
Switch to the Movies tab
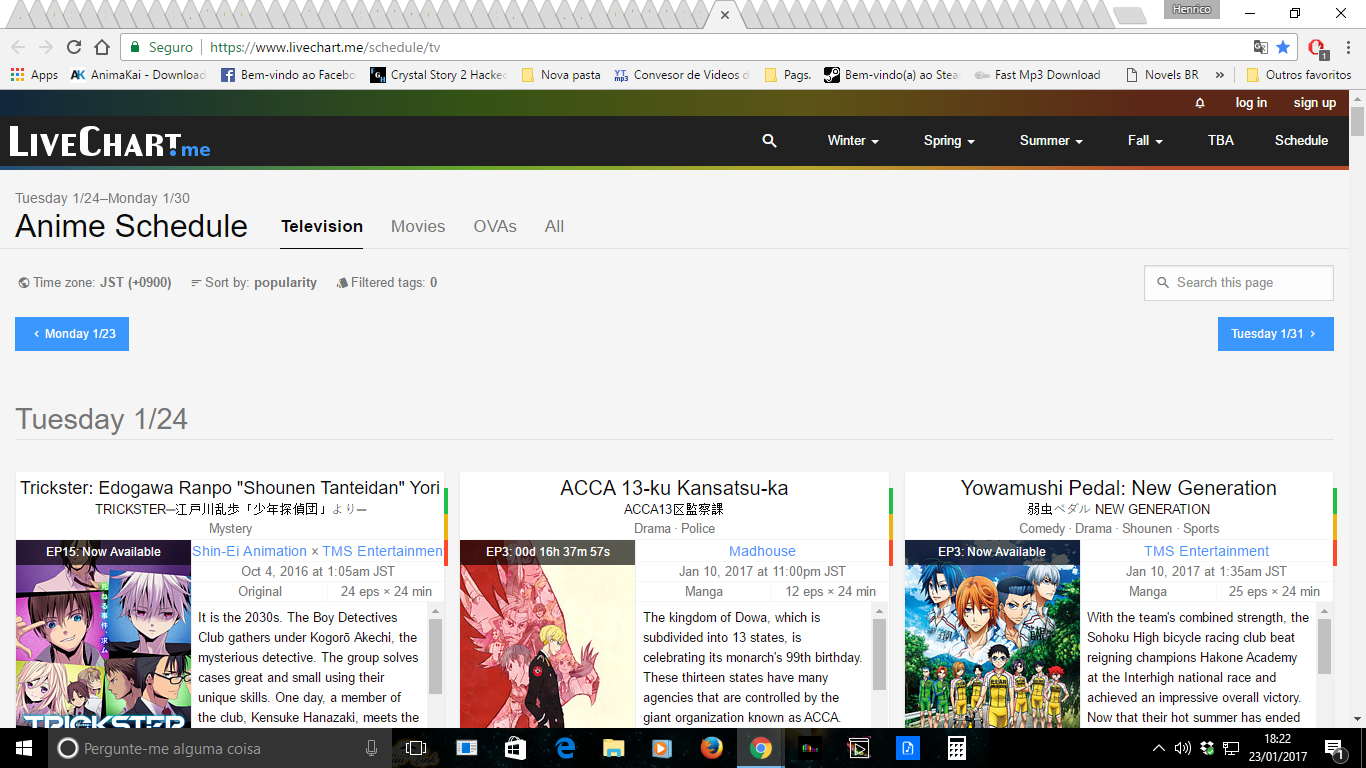click(418, 227)
